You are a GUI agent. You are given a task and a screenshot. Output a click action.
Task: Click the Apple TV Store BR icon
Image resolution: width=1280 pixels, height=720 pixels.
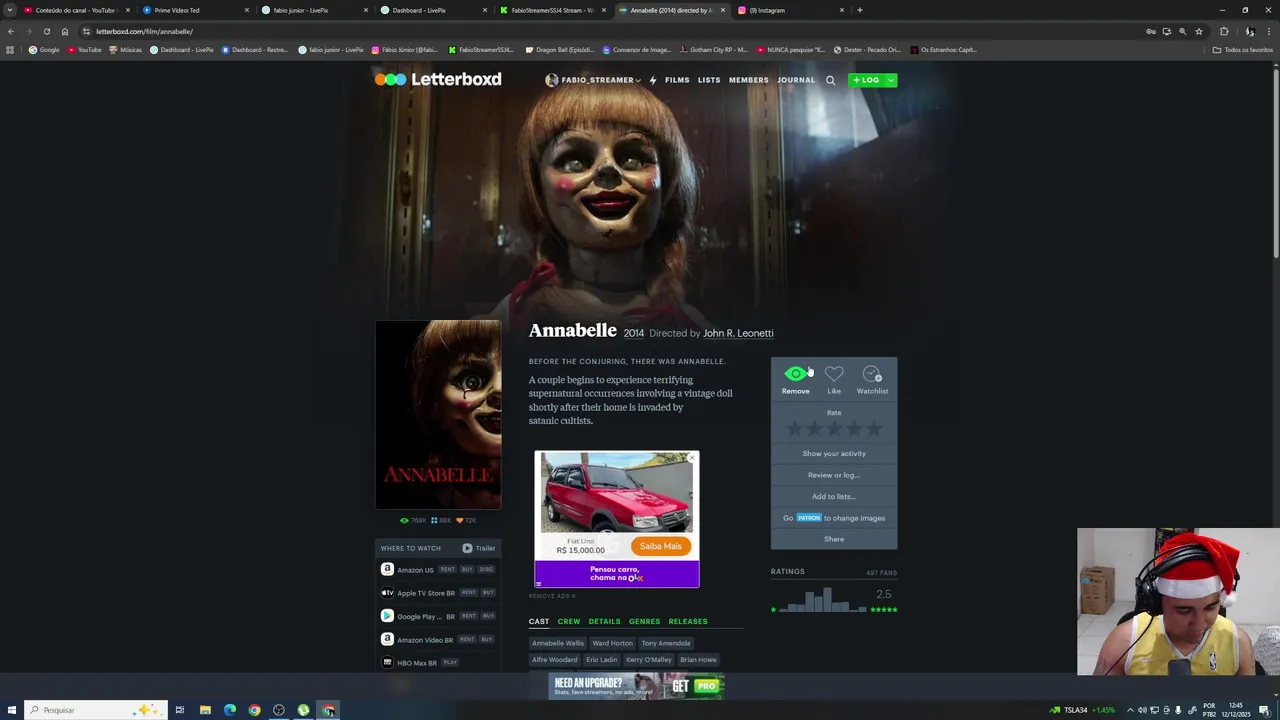pyautogui.click(x=387, y=592)
